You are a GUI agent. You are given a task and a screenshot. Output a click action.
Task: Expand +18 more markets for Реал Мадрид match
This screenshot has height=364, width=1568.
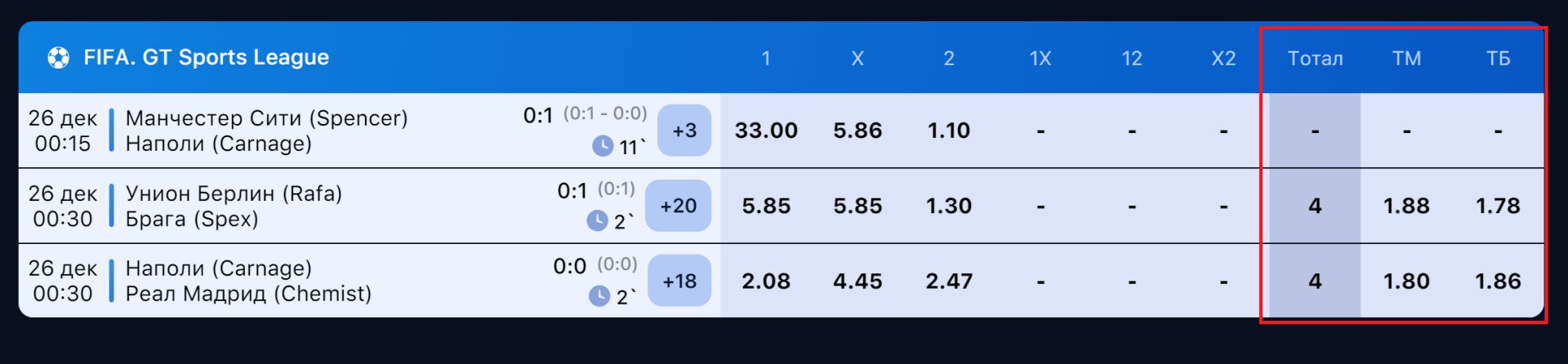679,281
